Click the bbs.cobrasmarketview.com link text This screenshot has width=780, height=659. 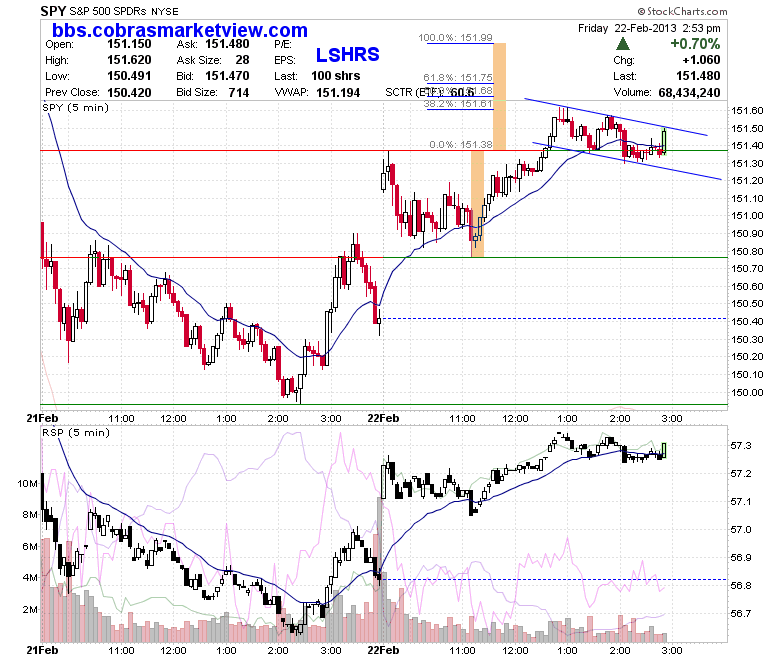180,30
